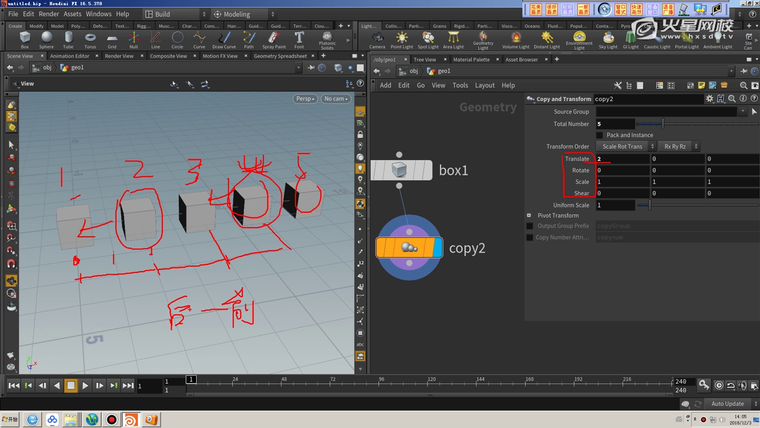
Task: Click the Persp viewport button
Action: click(x=306, y=99)
